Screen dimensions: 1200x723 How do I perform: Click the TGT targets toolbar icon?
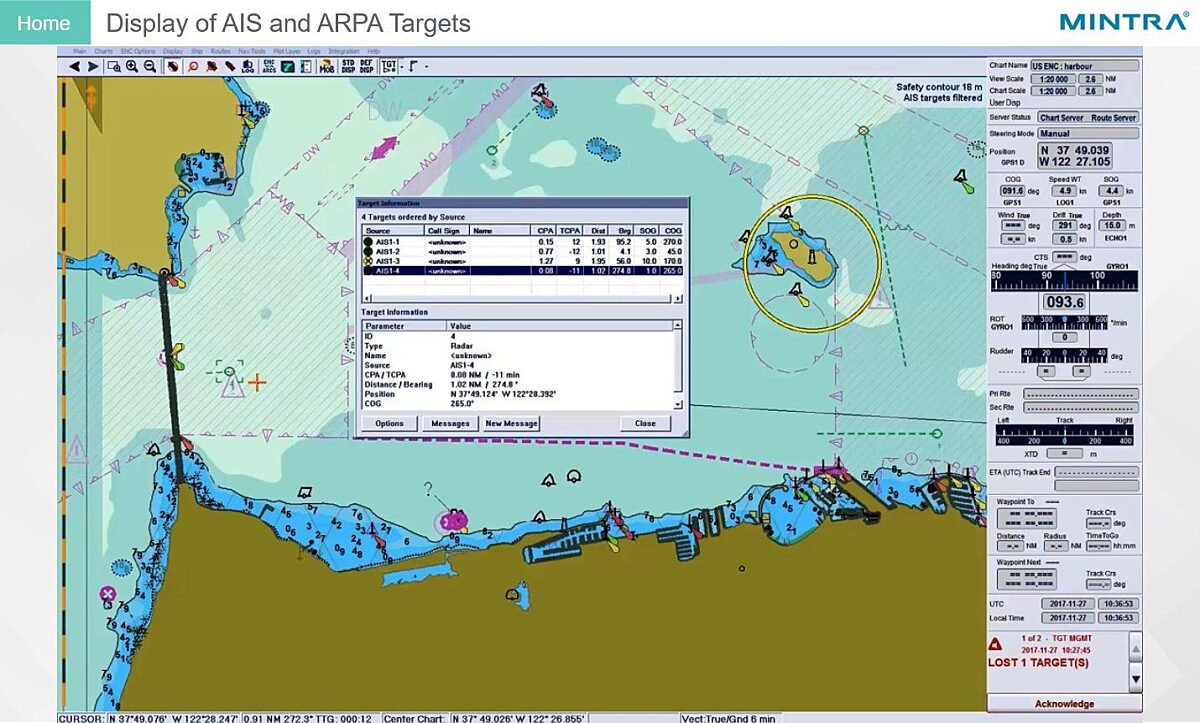coord(389,67)
